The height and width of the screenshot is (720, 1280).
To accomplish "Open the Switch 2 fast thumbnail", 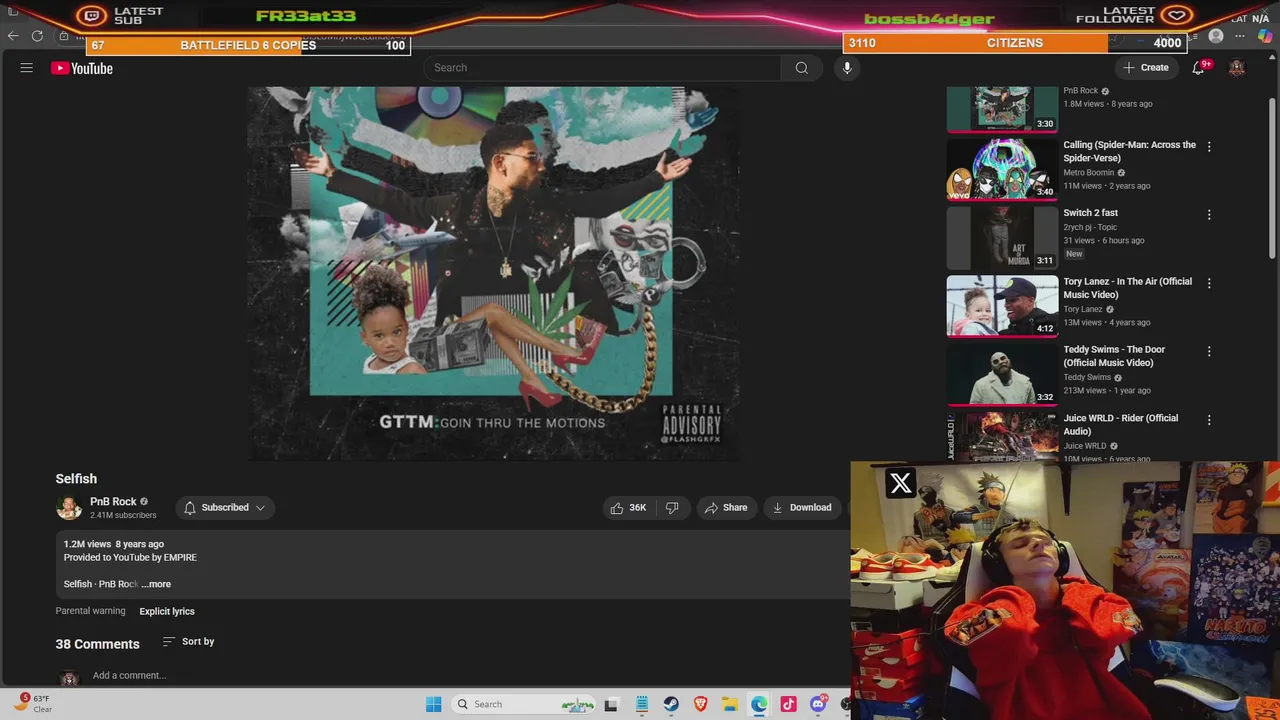I will click(1002, 237).
